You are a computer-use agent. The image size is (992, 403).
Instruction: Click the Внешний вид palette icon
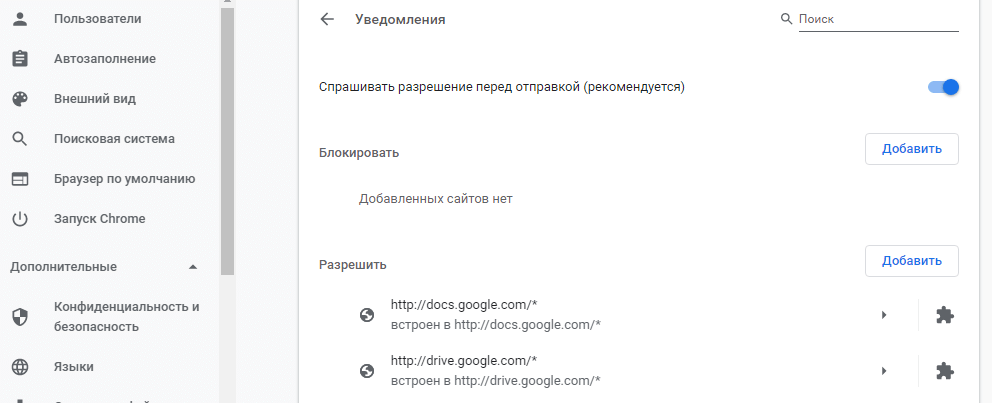[x=20, y=99]
